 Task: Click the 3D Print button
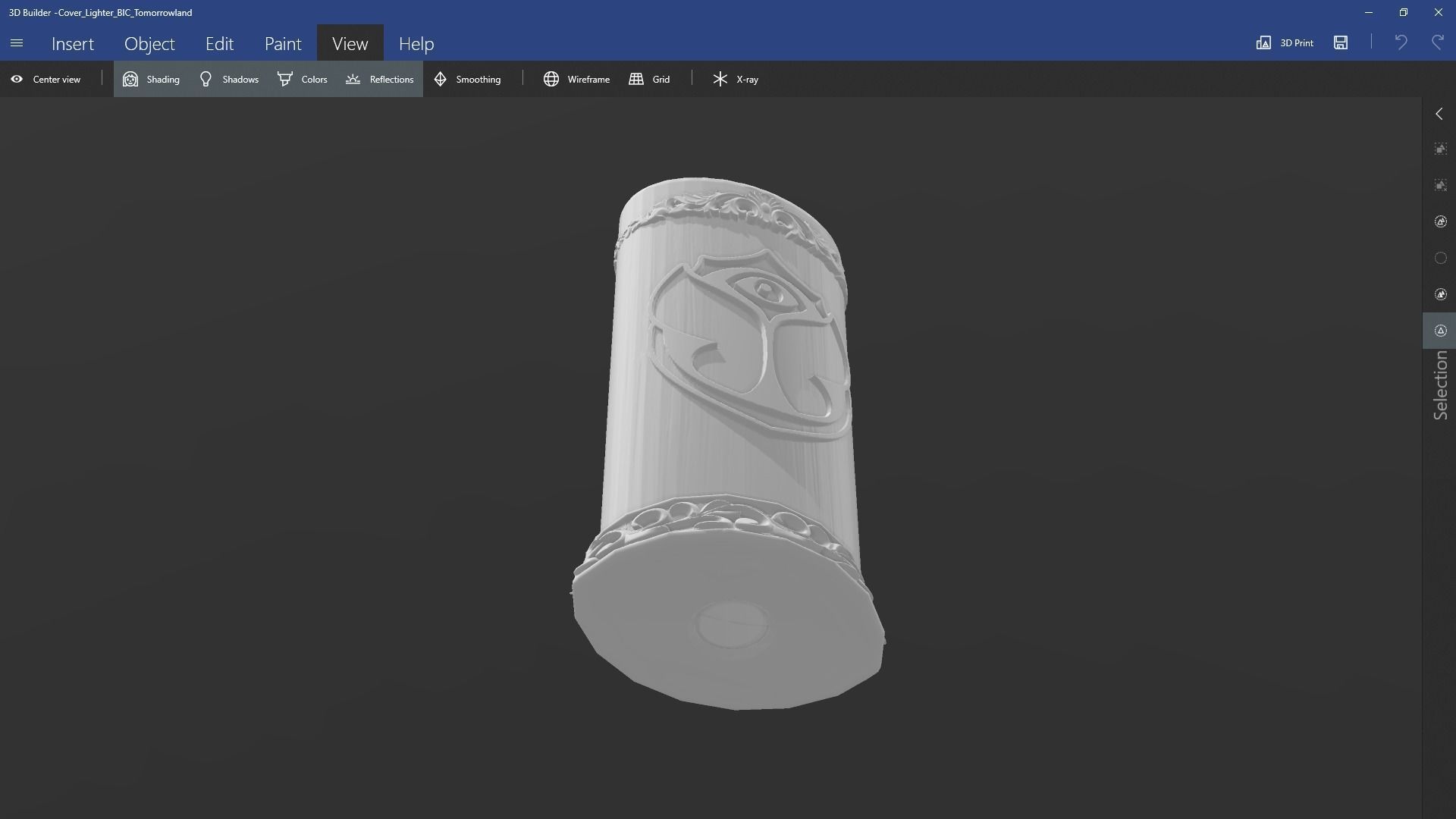tap(1285, 42)
